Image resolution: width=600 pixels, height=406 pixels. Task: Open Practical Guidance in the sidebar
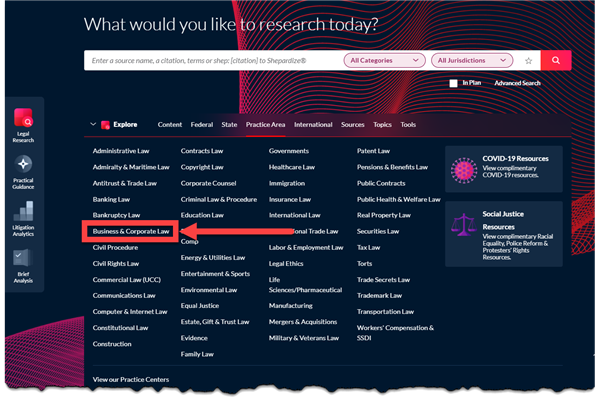pos(23,172)
